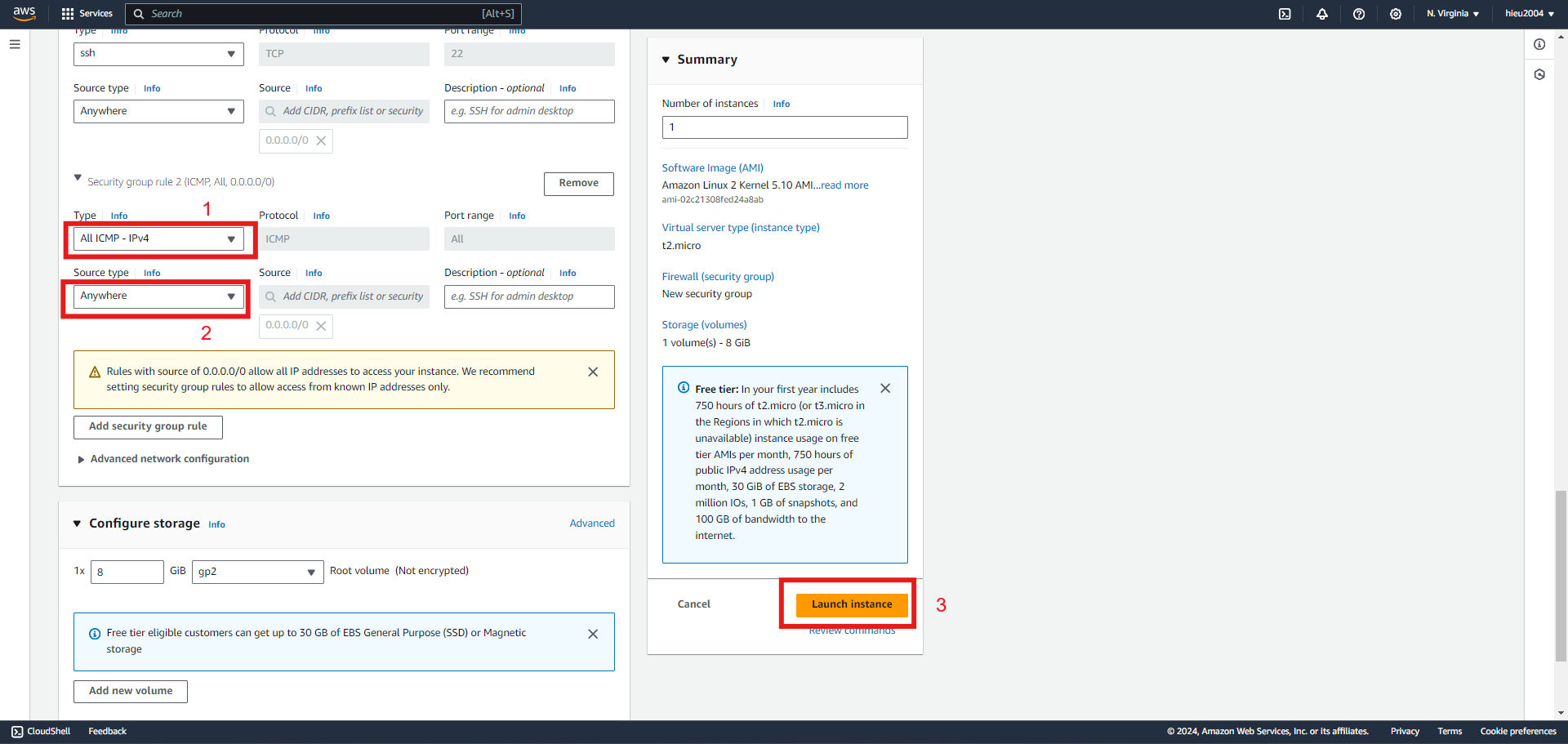Open the settings gear icon

pyautogui.click(x=1396, y=14)
